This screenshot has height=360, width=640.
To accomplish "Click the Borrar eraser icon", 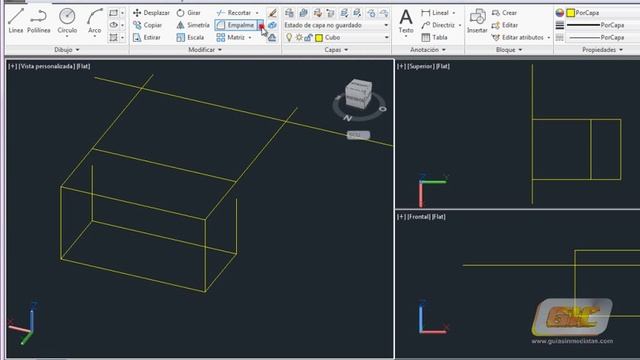I will pyautogui.click(x=273, y=13).
